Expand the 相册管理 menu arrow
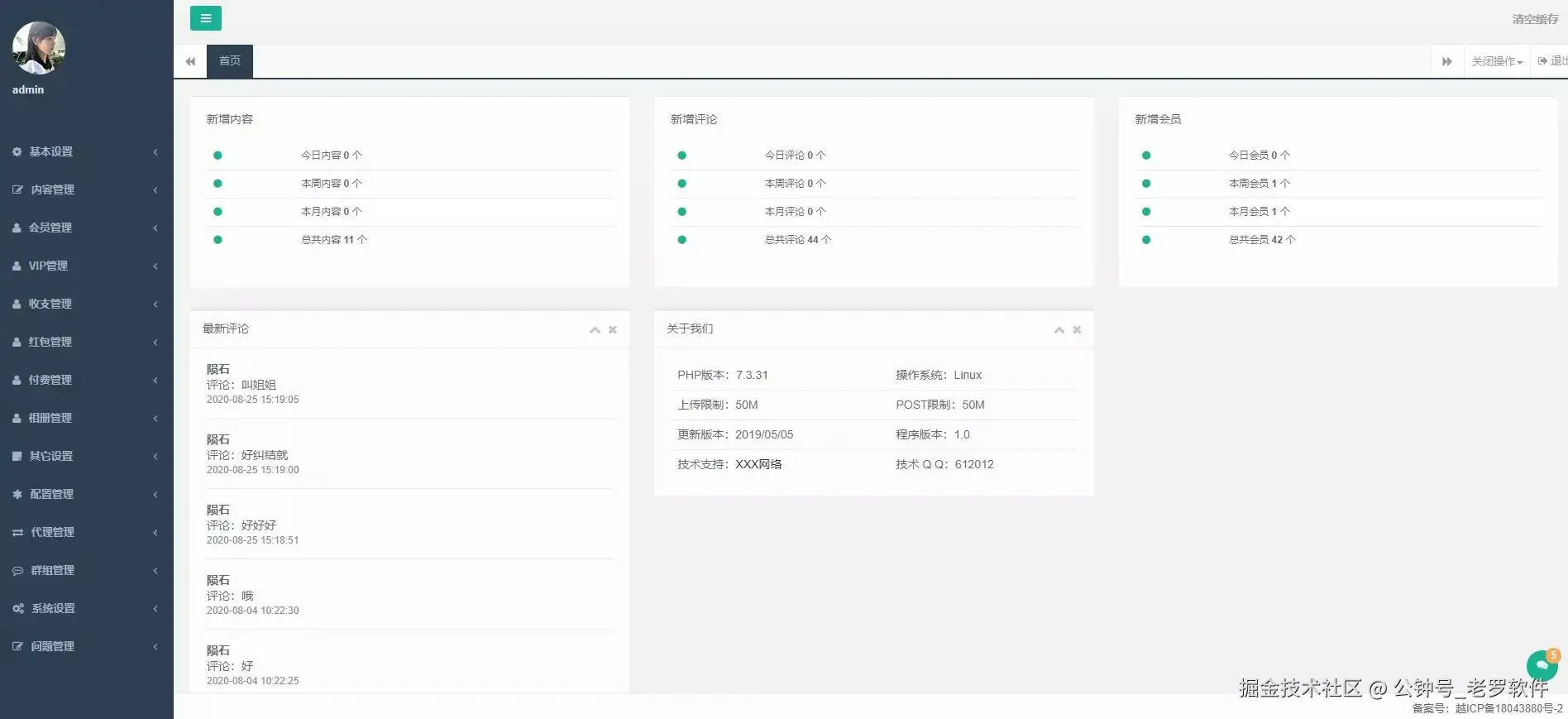1568x719 pixels. point(155,419)
